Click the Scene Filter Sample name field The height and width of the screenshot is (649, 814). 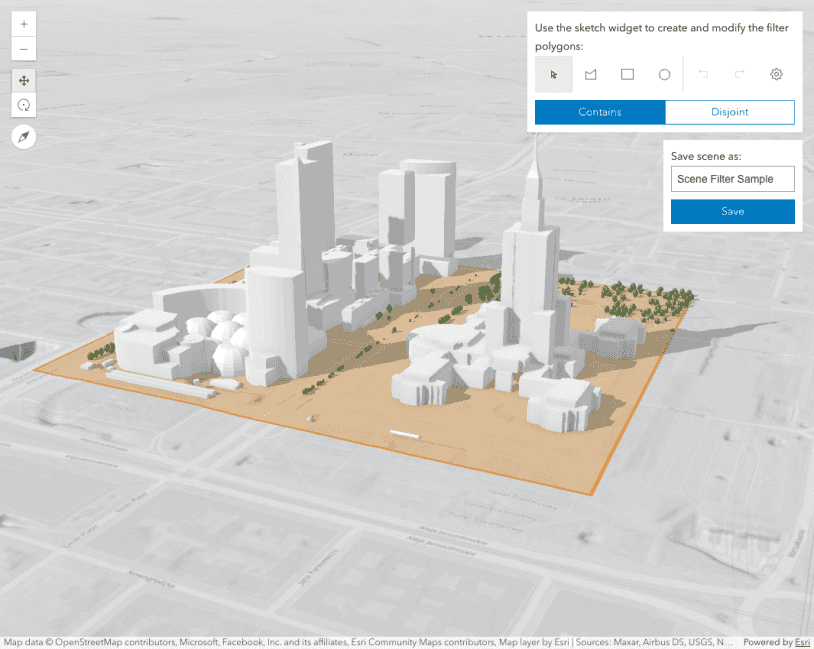[x=732, y=179]
